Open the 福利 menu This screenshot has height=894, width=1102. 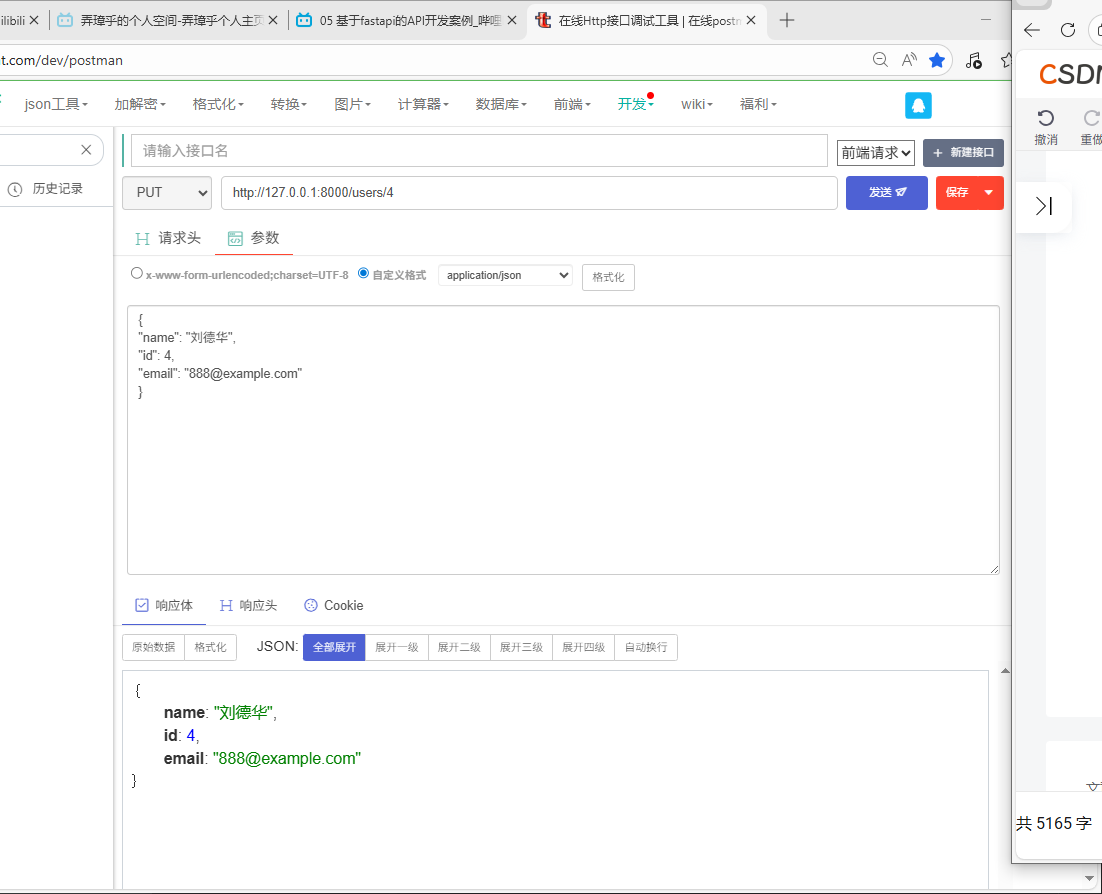758,104
